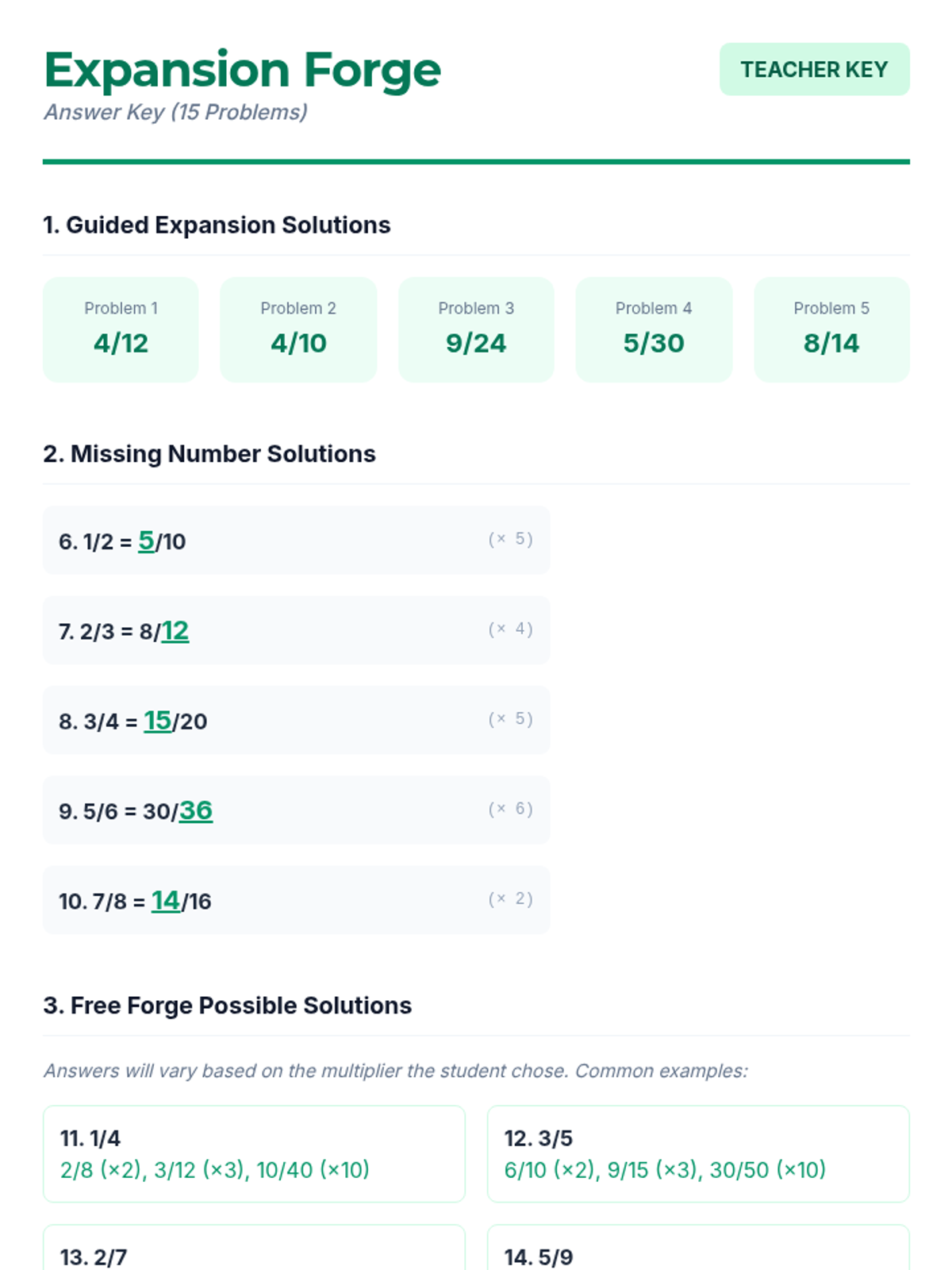Screen dimensions: 952x1270
Task: Open the problem 11 card for 1/4
Action: [254, 1153]
